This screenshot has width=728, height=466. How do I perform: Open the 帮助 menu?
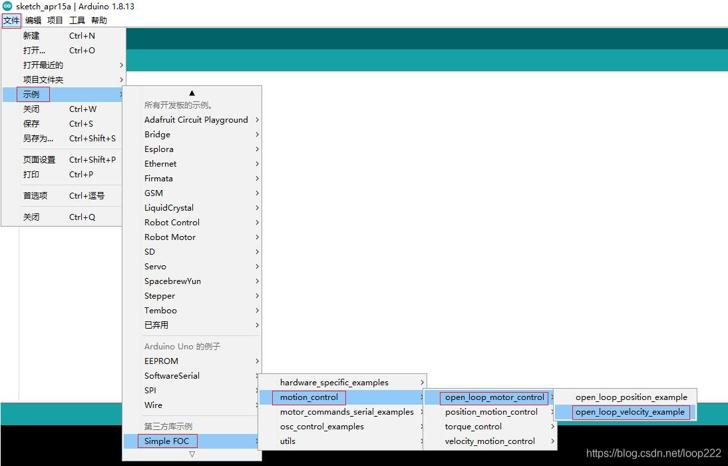(x=99, y=20)
